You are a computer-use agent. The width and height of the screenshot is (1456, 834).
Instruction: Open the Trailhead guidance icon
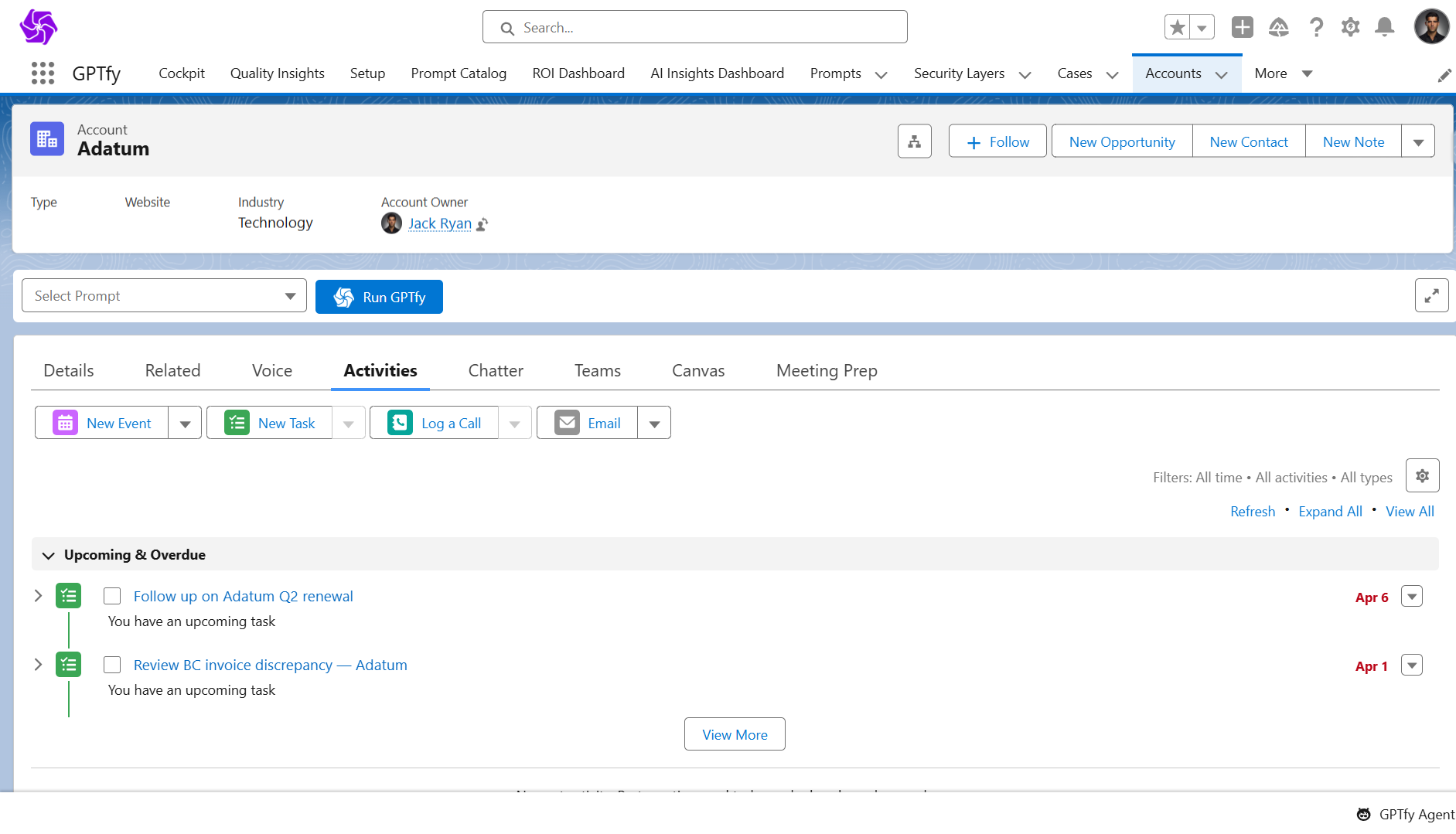[x=1279, y=27]
